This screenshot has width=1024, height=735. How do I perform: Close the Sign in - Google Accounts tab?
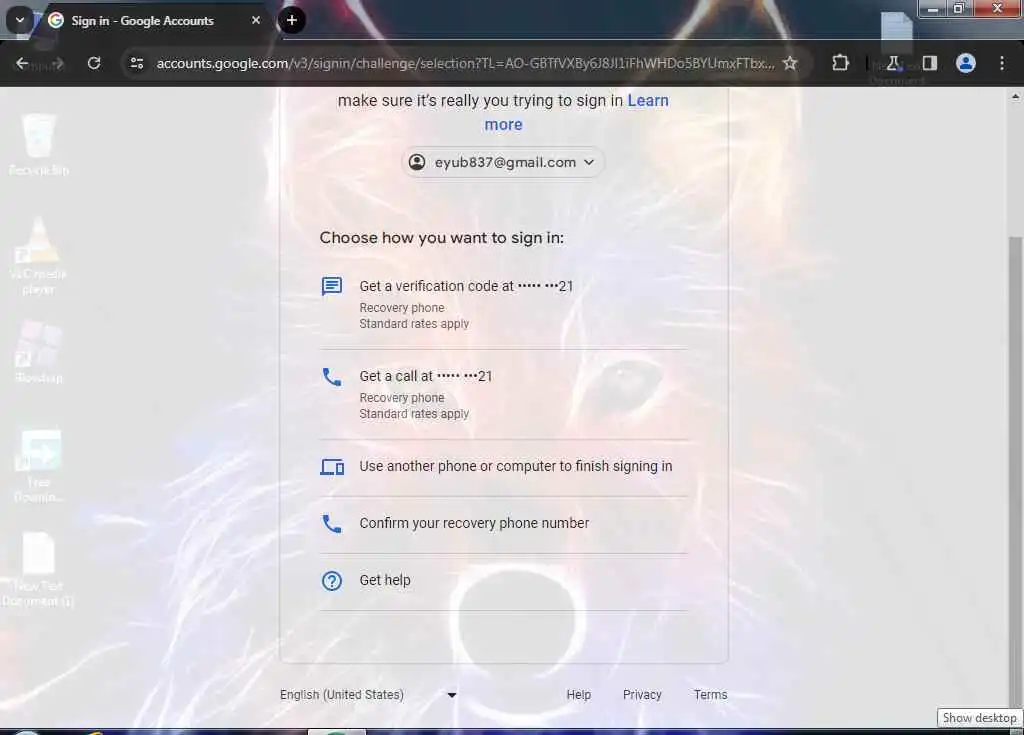click(x=256, y=20)
